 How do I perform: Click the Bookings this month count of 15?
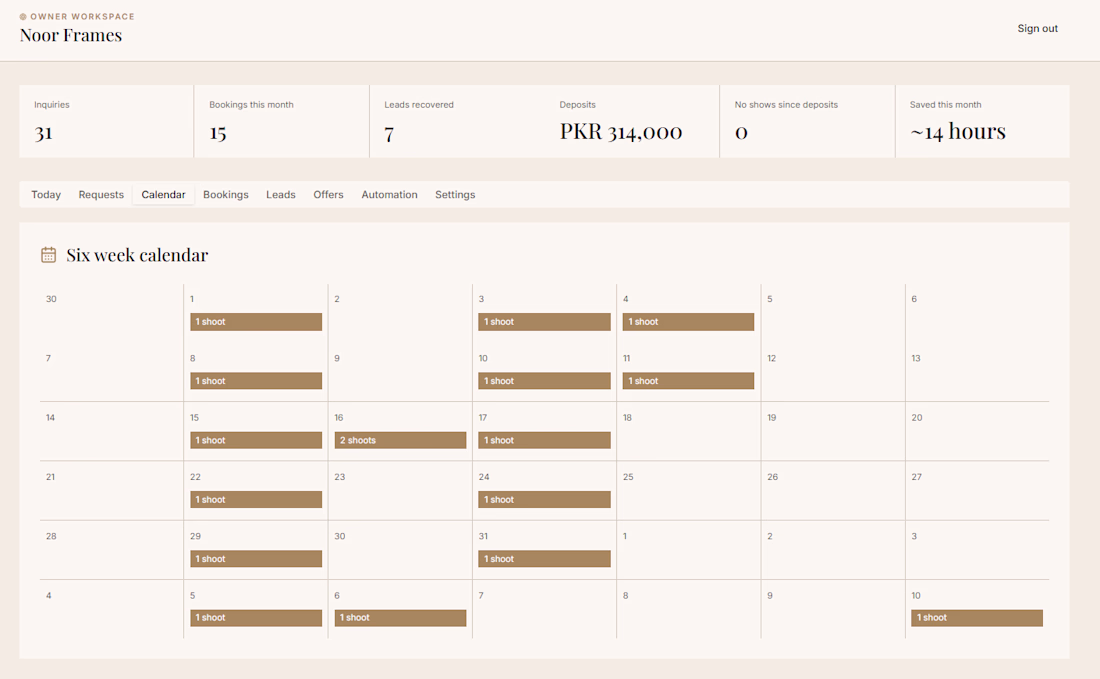click(x=217, y=133)
